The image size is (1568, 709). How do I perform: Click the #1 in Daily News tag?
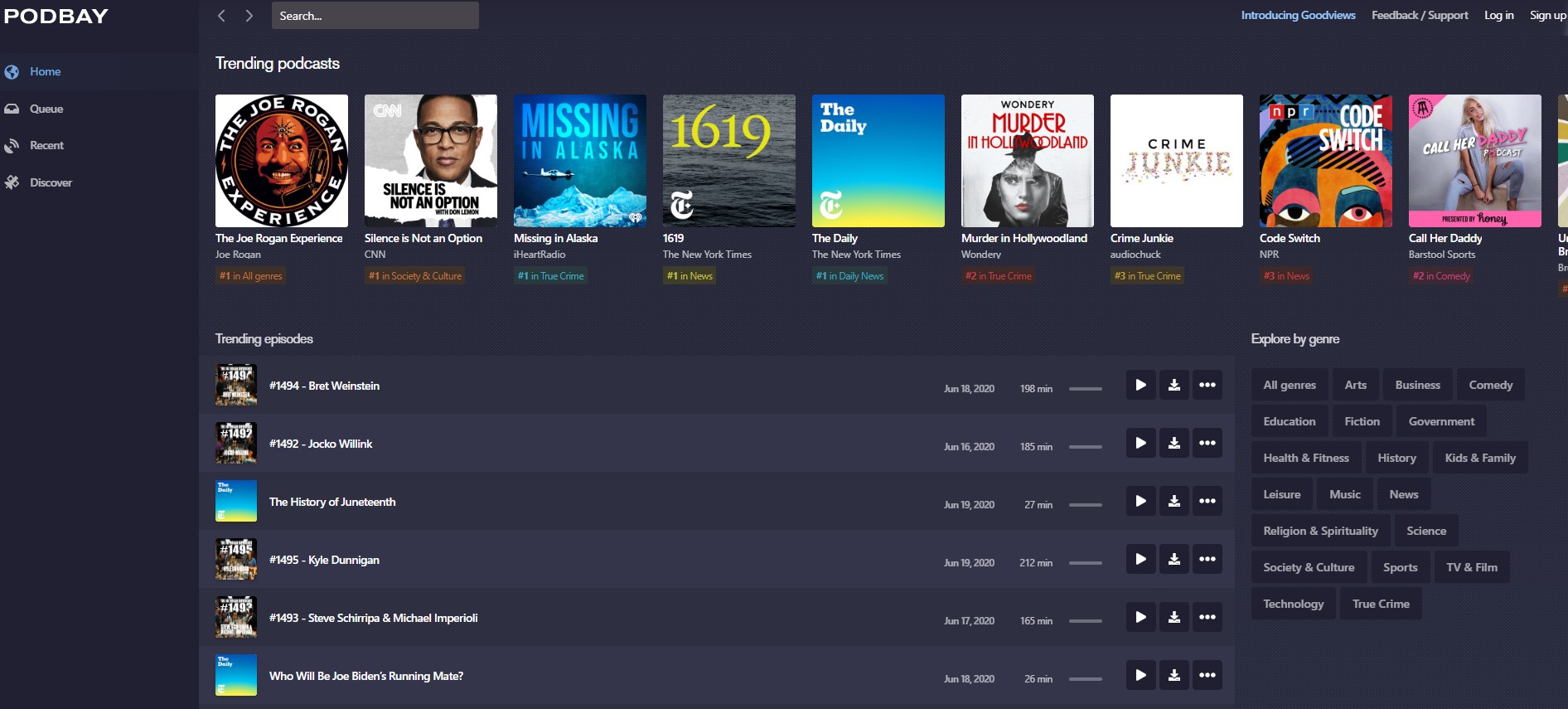(x=849, y=276)
